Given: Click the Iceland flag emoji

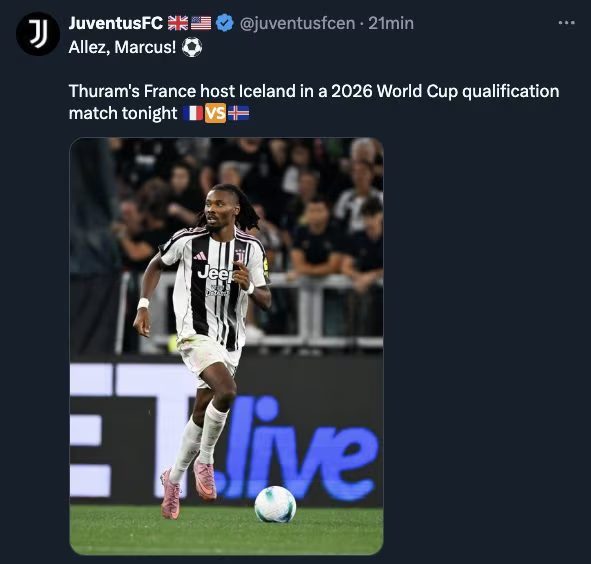Looking at the screenshot, I should pos(239,113).
